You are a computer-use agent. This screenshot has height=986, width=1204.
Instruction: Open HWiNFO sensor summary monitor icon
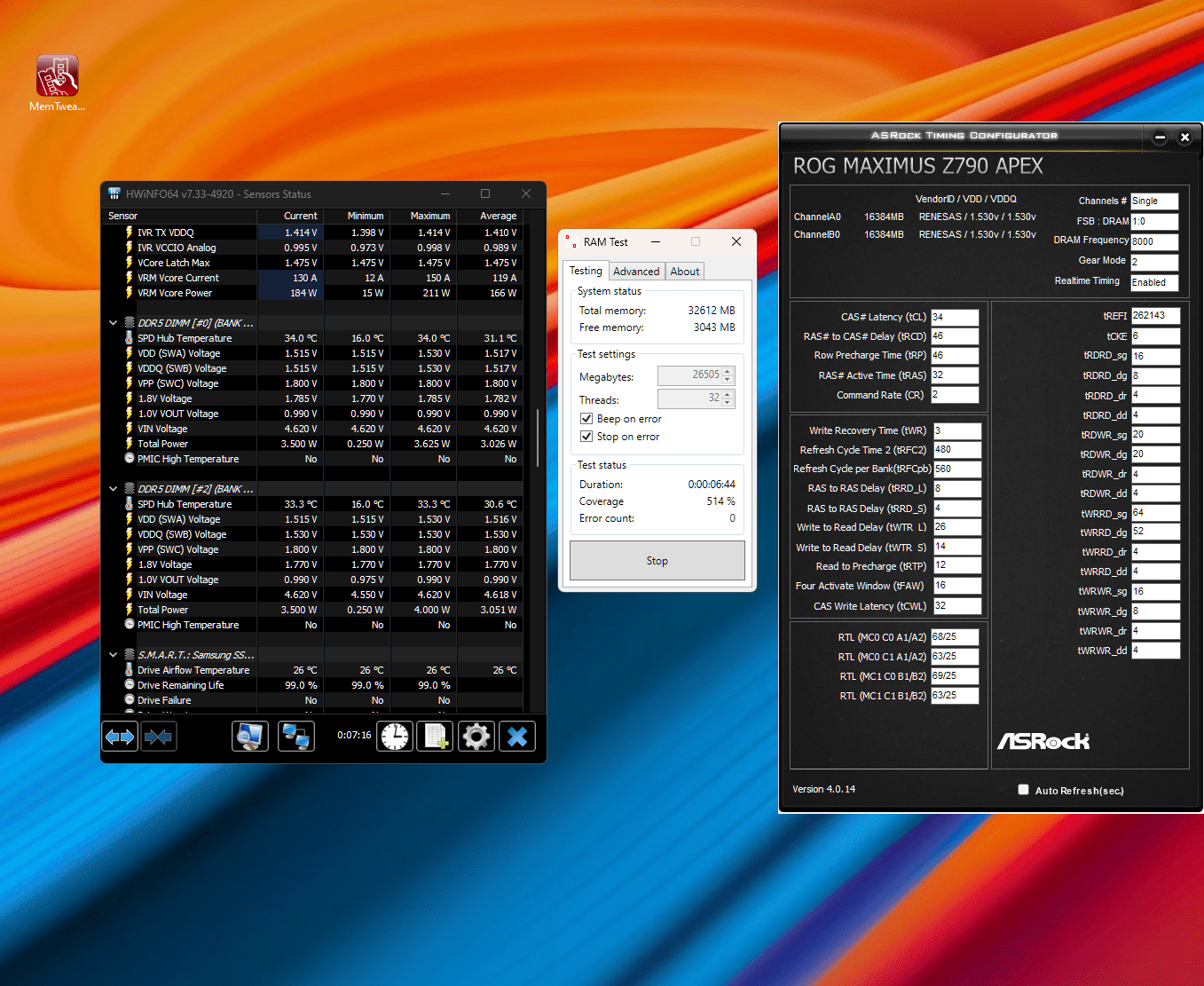point(250,737)
